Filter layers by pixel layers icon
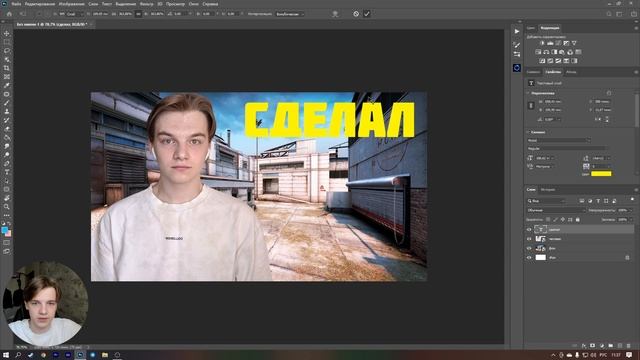Image resolution: width=640 pixels, height=360 pixels. [582, 201]
